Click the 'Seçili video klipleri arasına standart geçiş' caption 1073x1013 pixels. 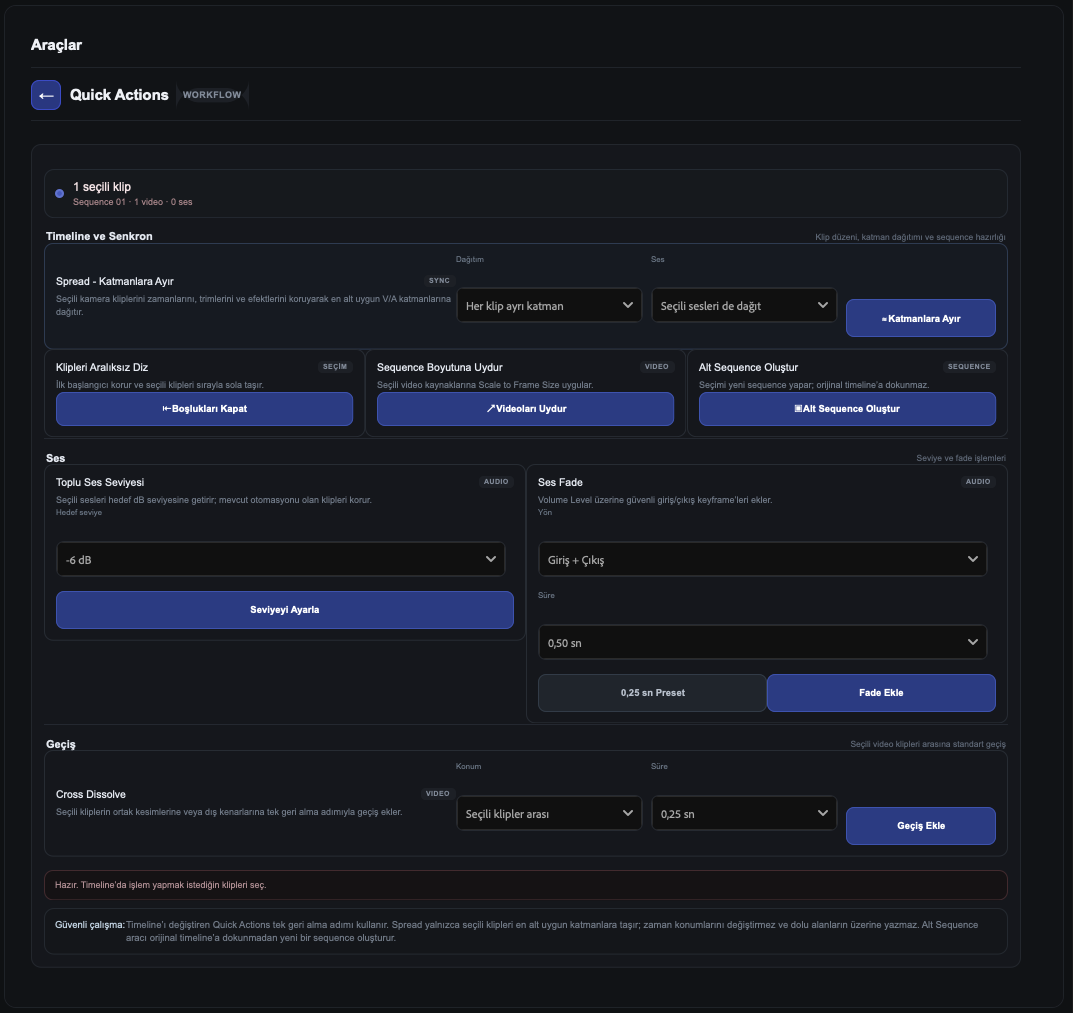point(928,744)
